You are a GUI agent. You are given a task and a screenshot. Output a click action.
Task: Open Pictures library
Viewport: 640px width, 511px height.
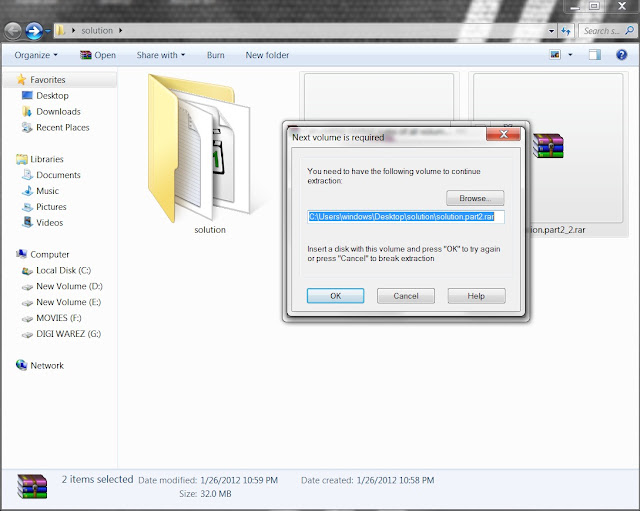[x=51, y=207]
